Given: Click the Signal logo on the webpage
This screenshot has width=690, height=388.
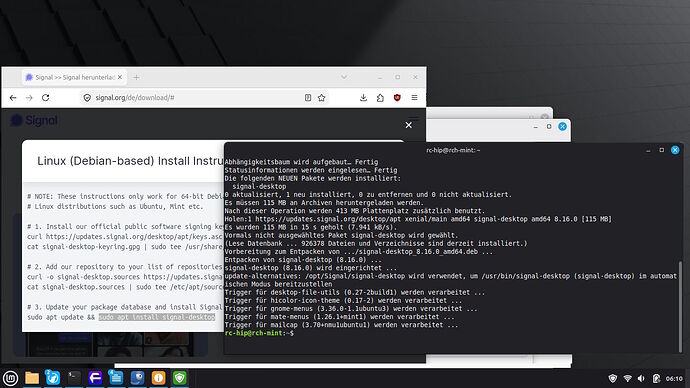Looking at the screenshot, I should click(x=34, y=120).
